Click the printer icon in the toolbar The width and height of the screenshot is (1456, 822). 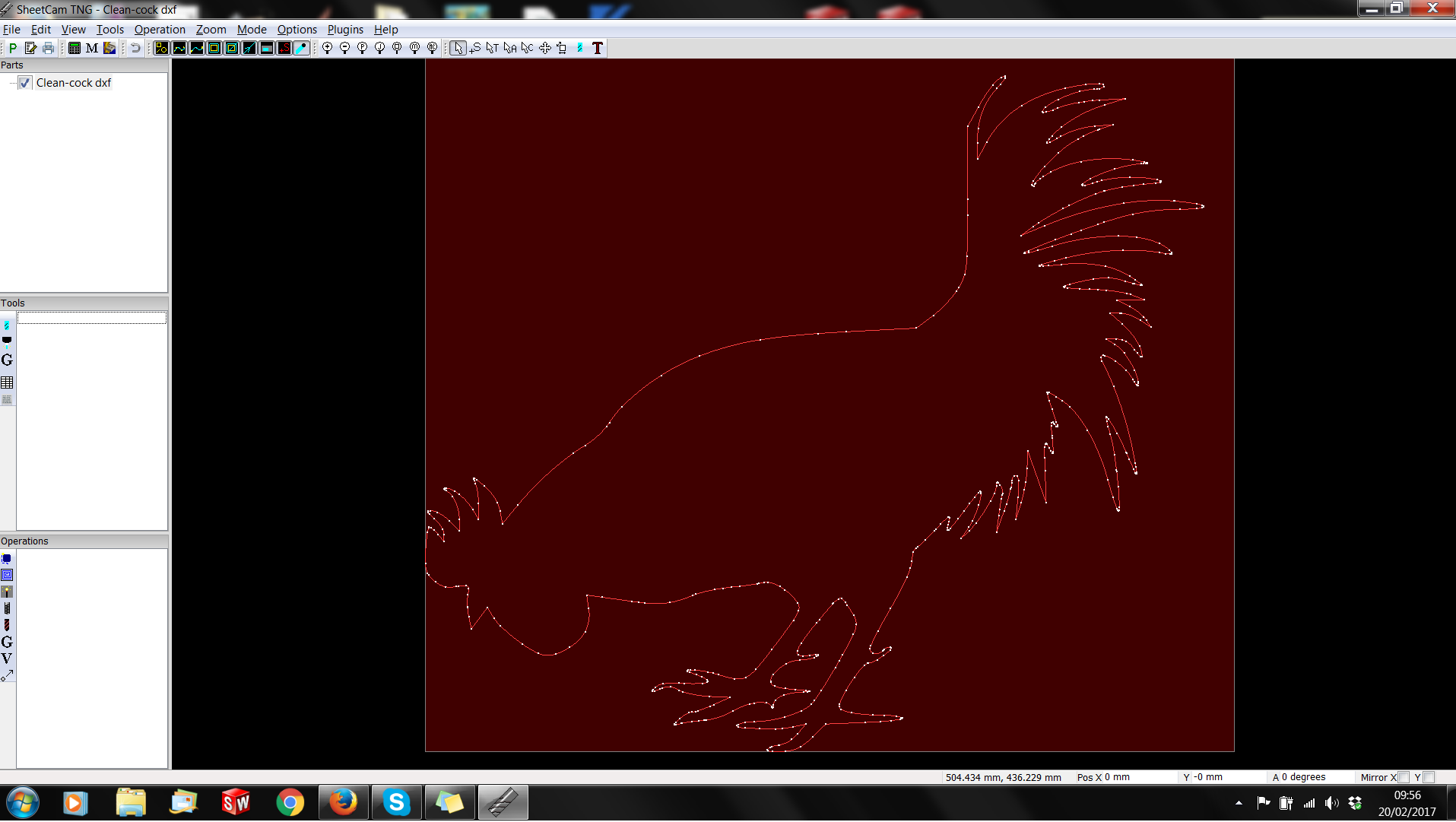click(49, 48)
